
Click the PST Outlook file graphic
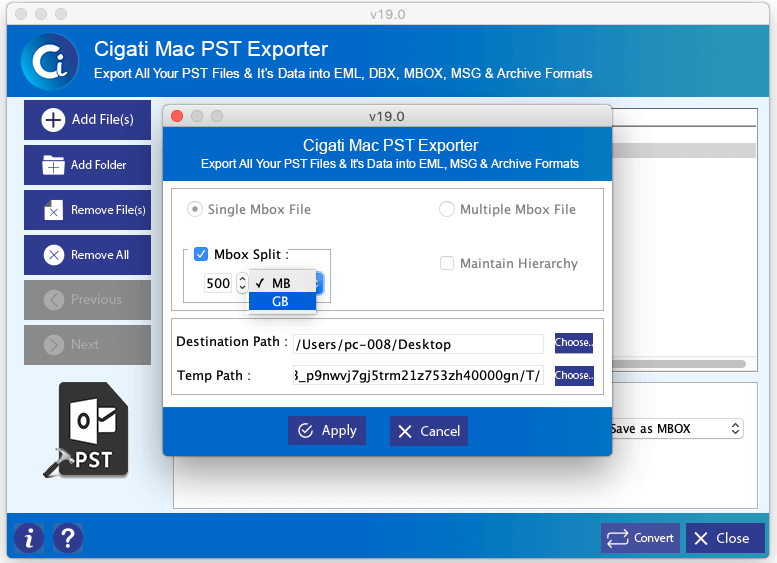86,430
